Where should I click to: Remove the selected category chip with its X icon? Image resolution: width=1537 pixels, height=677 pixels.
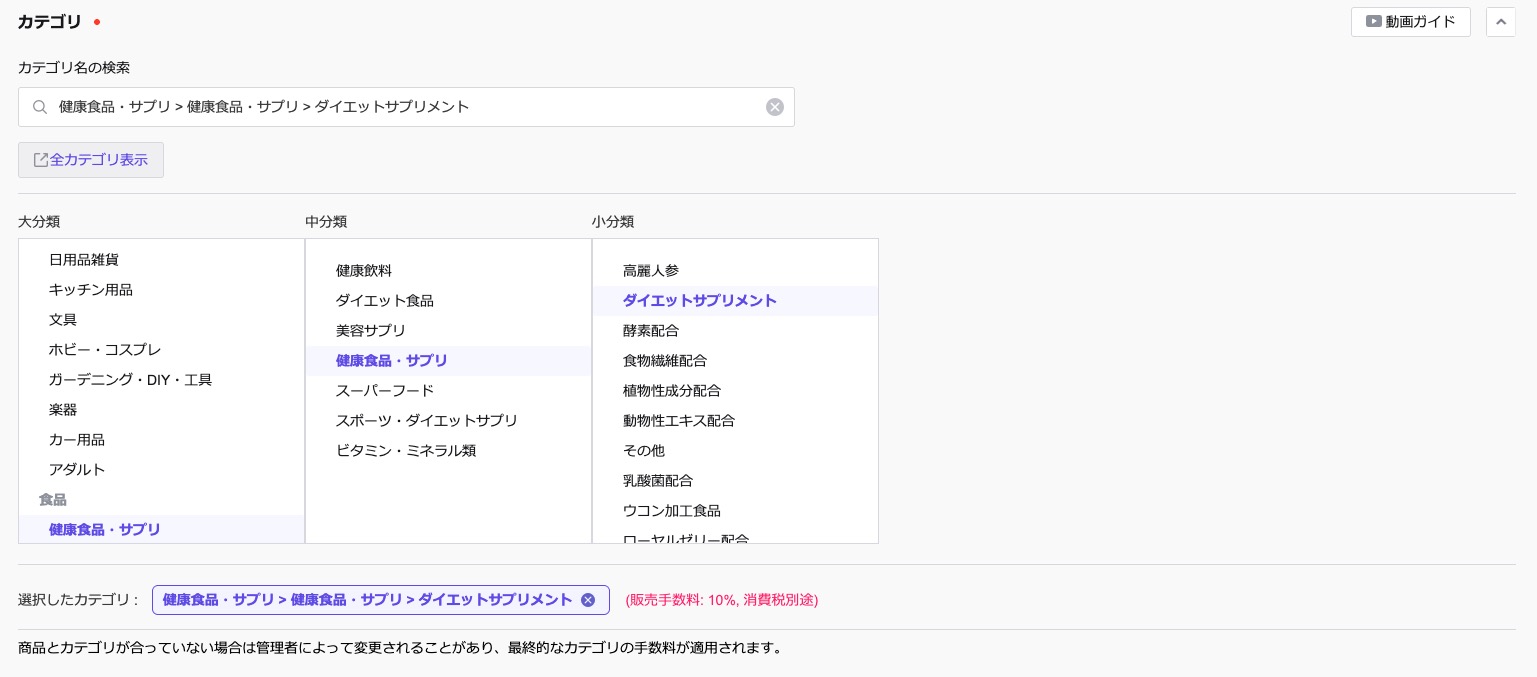tap(588, 600)
